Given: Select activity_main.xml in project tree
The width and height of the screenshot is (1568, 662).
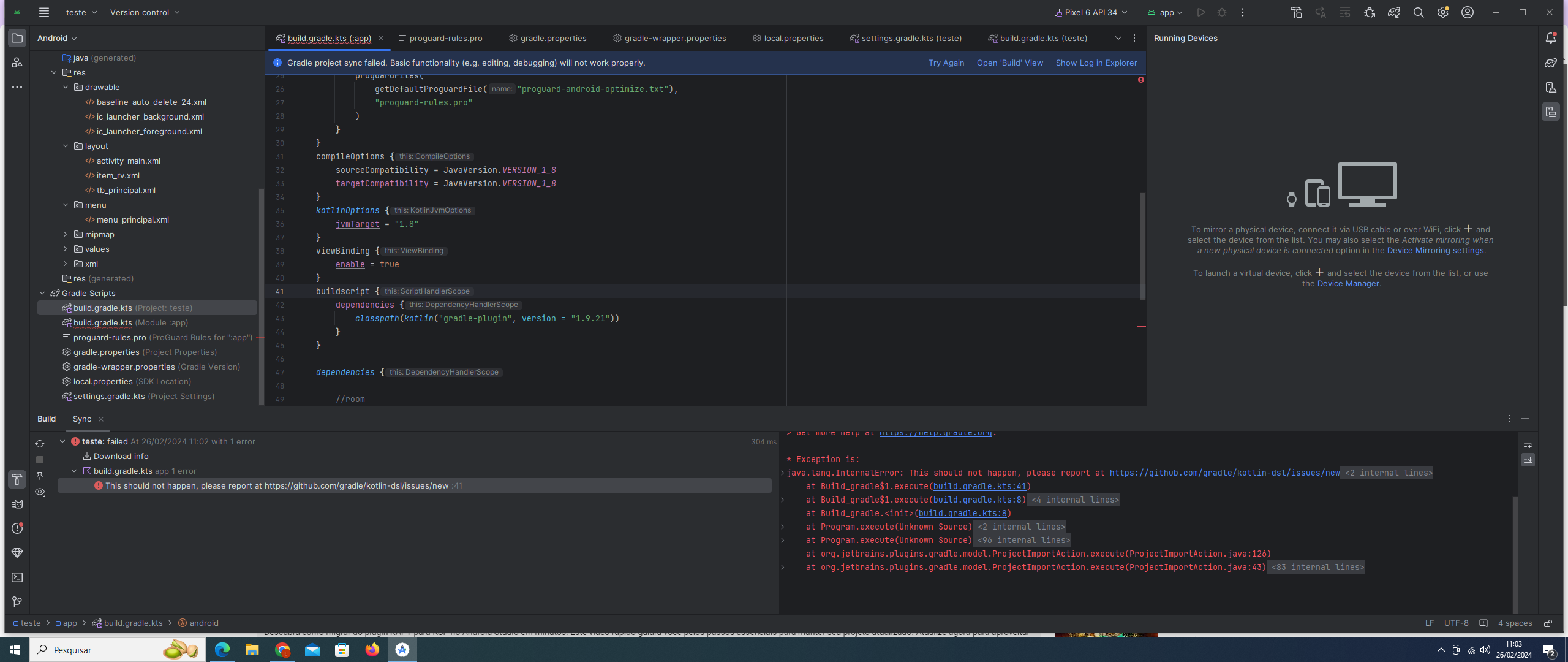Looking at the screenshot, I should [128, 161].
